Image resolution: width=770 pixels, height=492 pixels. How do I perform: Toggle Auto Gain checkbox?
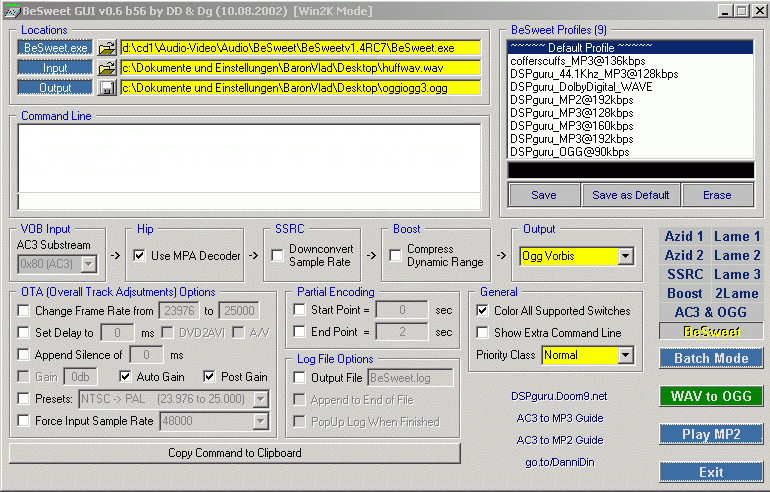pyautogui.click(x=125, y=376)
